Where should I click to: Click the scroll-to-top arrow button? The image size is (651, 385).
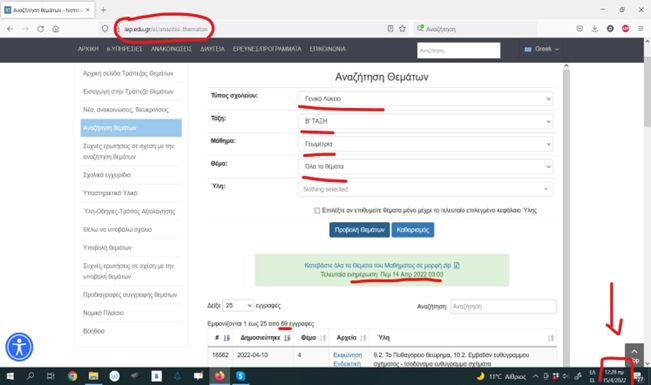634,353
